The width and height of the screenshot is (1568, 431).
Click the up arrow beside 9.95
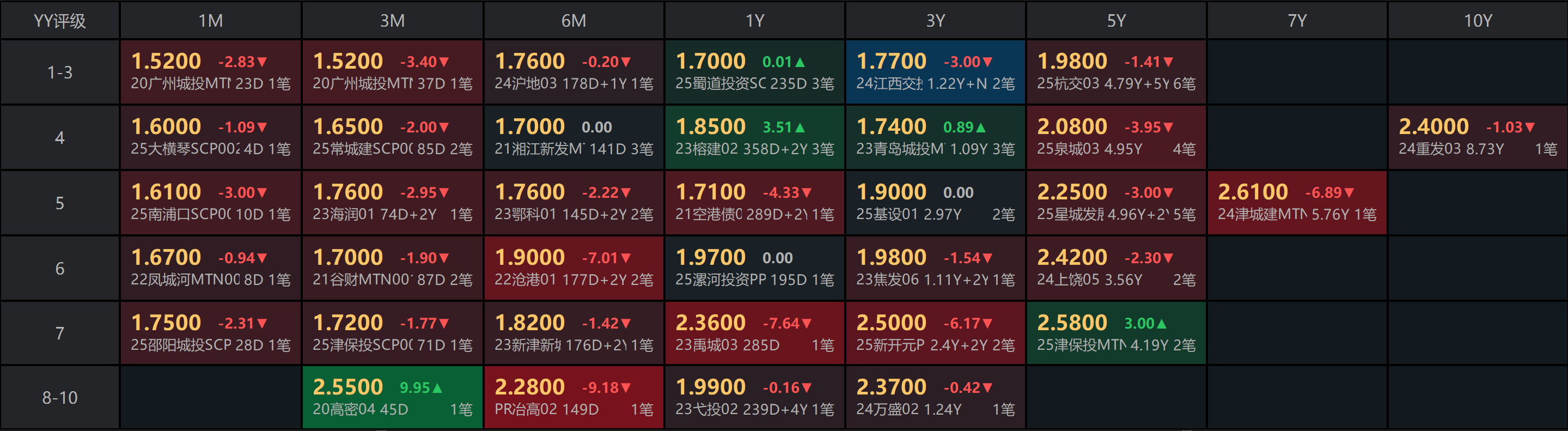click(x=437, y=388)
